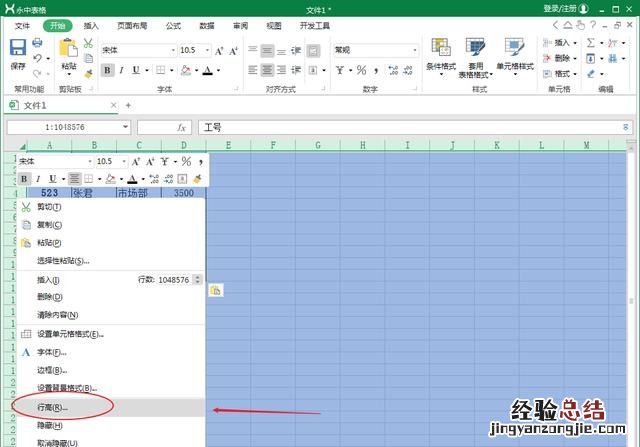Image resolution: width=640 pixels, height=447 pixels.
Task: Toggle Underline in the ribbon font group
Action: click(x=136, y=70)
